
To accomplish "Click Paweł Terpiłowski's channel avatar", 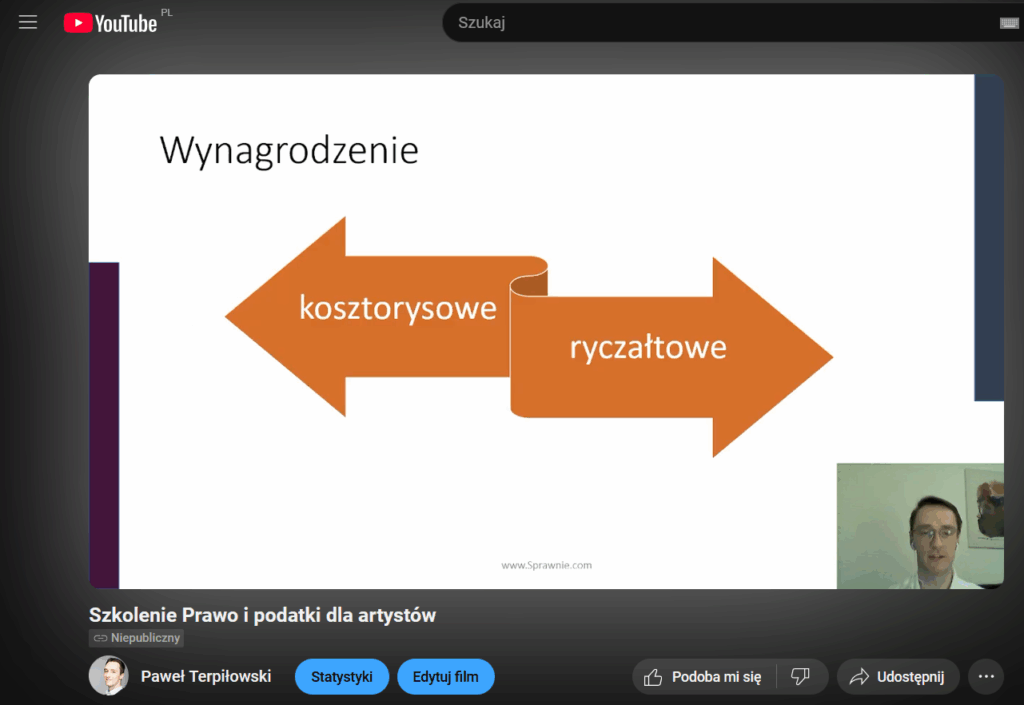I will [108, 676].
